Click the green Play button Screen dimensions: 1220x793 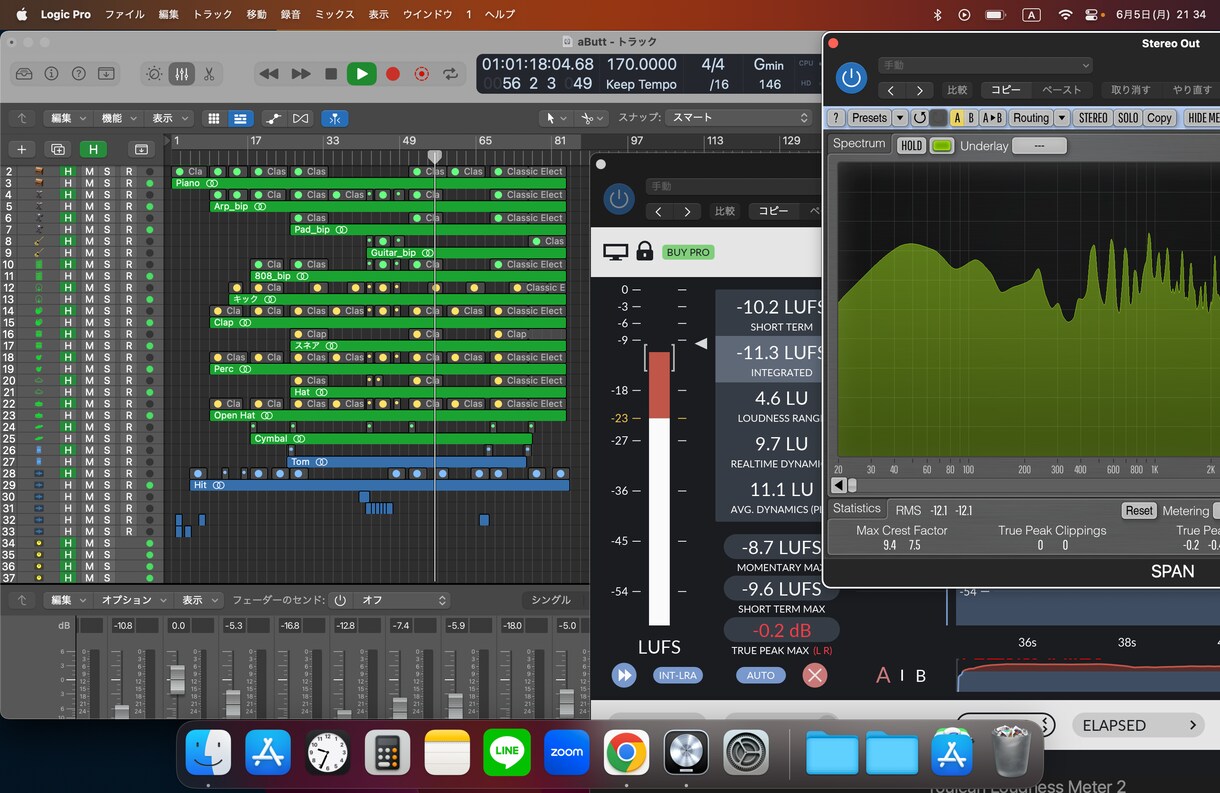pos(362,74)
